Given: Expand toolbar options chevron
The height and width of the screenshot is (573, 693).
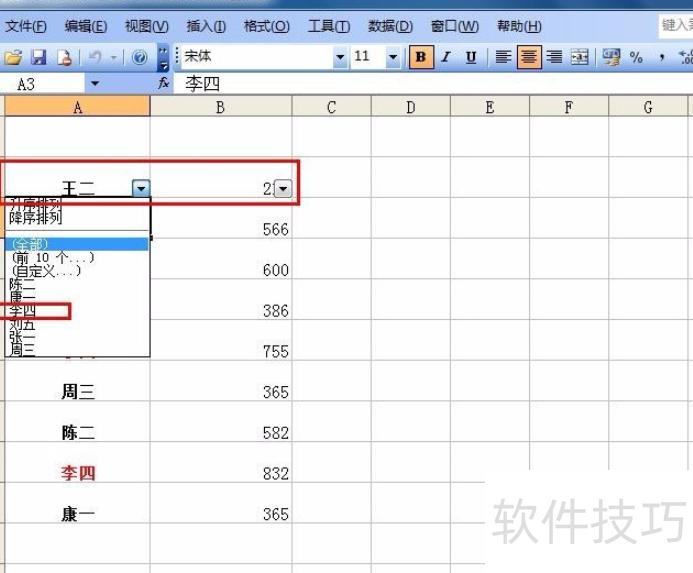Looking at the screenshot, I should (163, 57).
